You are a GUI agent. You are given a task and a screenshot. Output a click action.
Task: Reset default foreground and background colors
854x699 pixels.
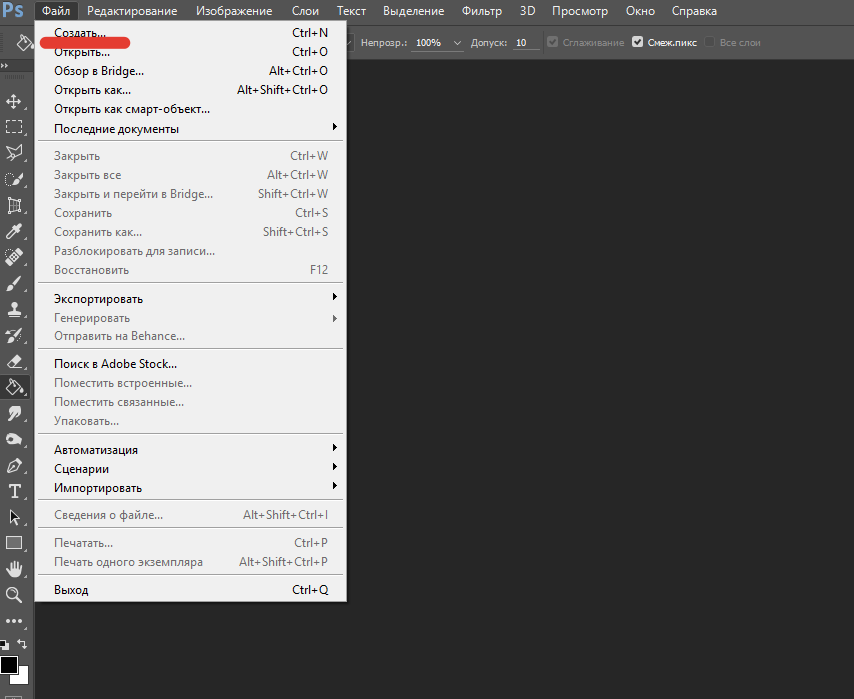(x=4, y=645)
